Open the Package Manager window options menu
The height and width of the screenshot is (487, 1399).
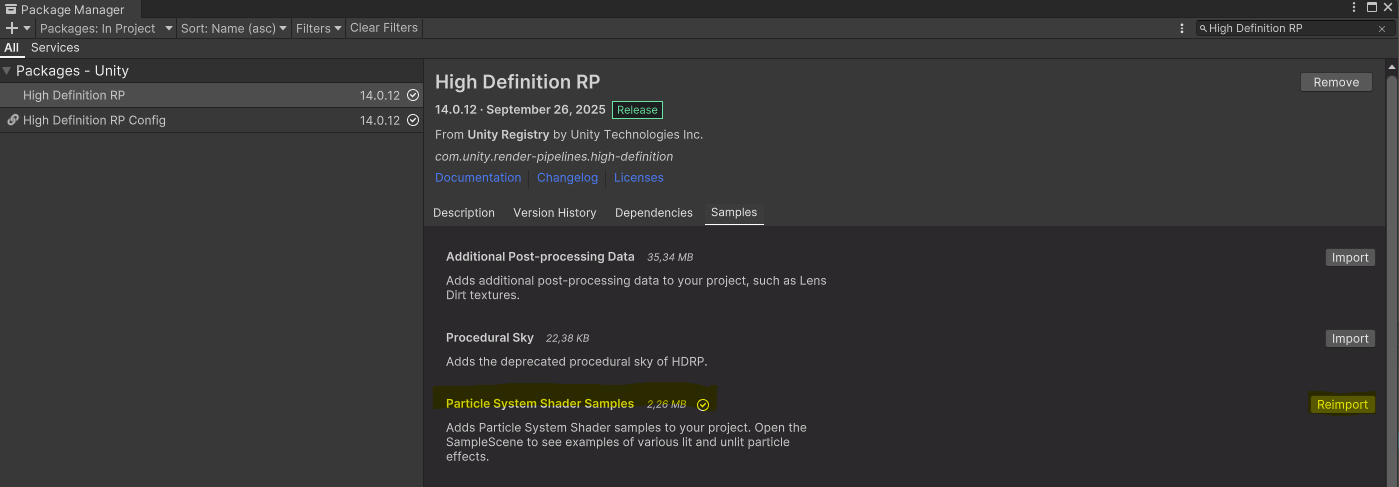coord(1354,8)
